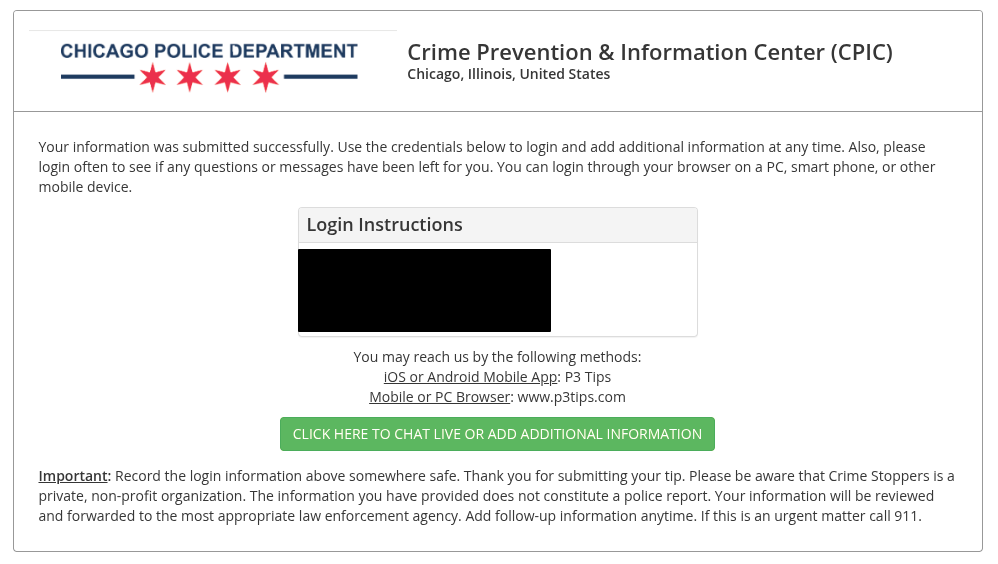Click the P3 Tips app name text

coord(588,377)
